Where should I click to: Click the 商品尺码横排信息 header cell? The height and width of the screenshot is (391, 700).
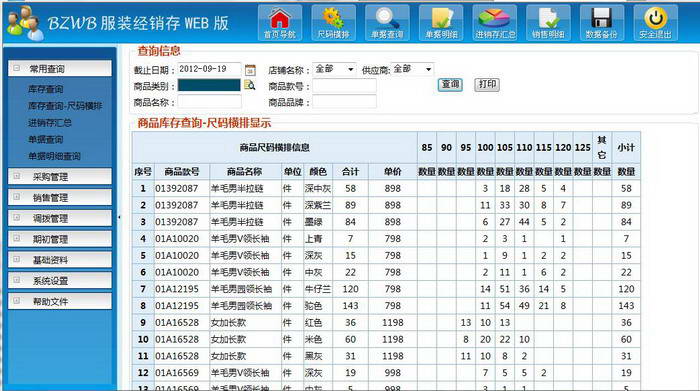[x=275, y=147]
